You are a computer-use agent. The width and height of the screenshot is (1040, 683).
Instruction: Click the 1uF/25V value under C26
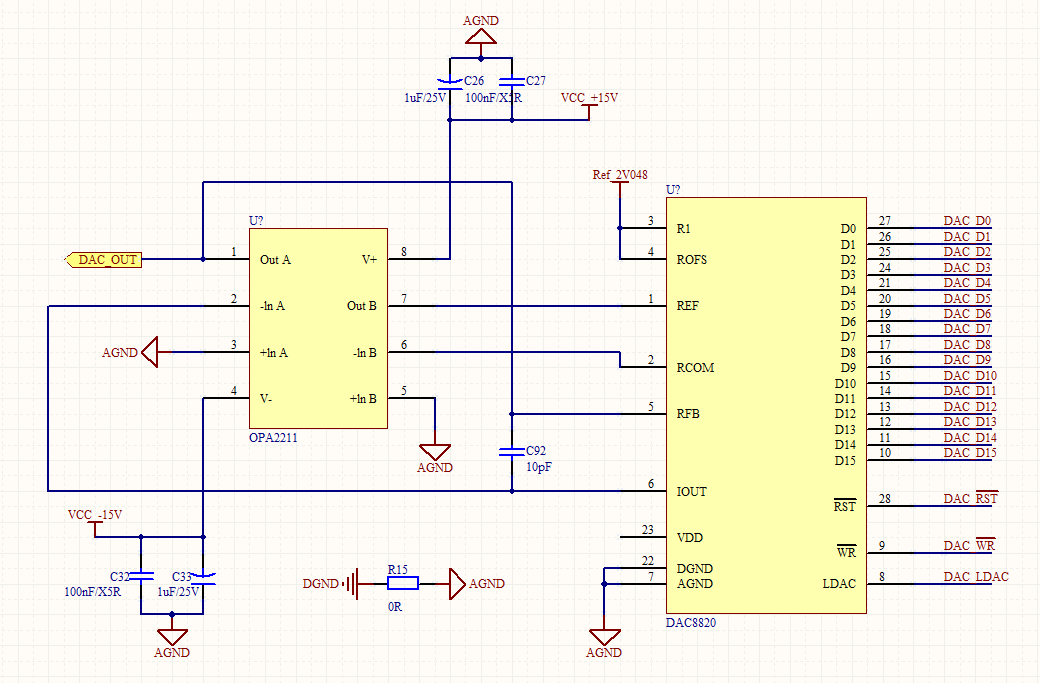click(x=425, y=98)
